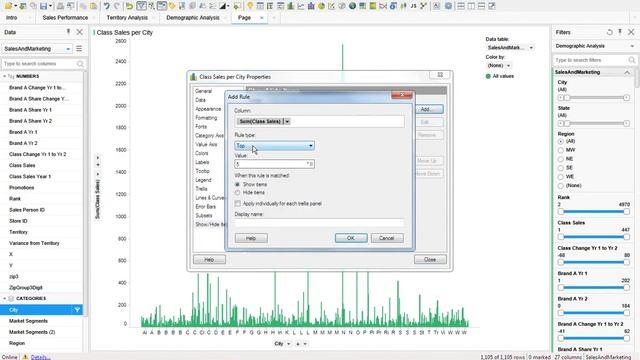The height and width of the screenshot is (360, 640).
Task: Collapse the SalesAndMarketing filter group
Action: point(627,72)
